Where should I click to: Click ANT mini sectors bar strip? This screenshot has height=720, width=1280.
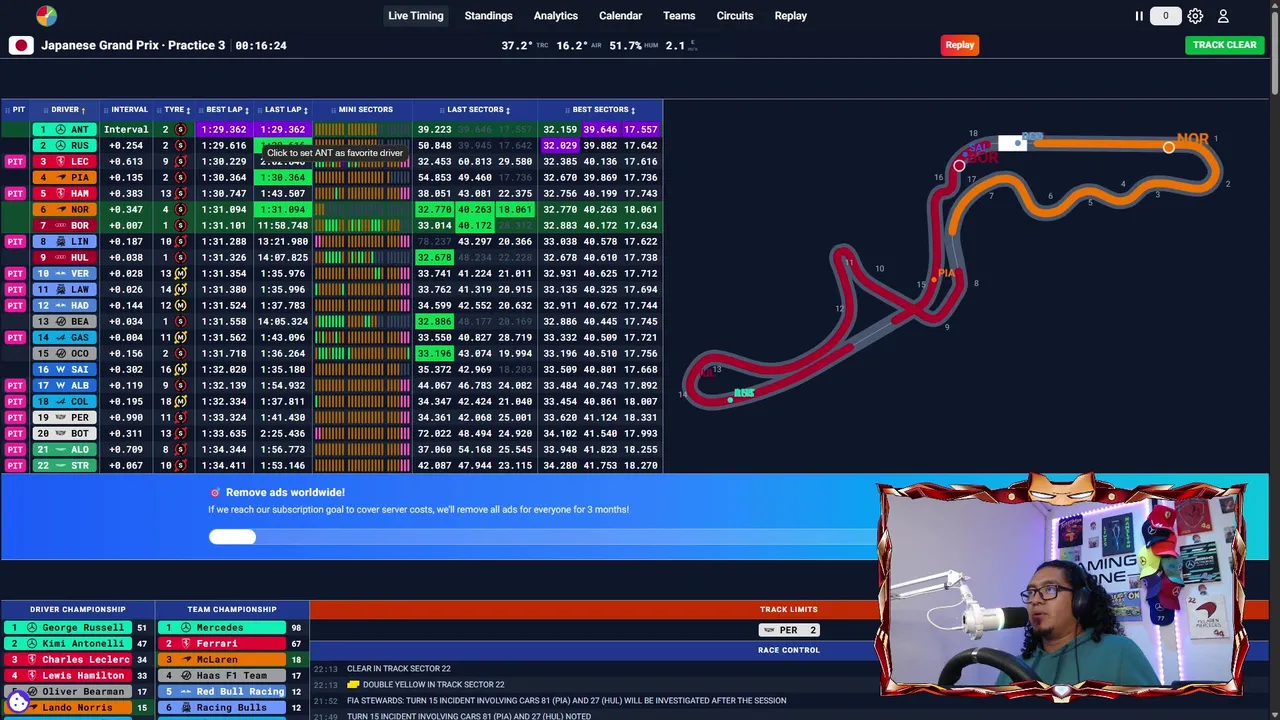click(x=362, y=129)
